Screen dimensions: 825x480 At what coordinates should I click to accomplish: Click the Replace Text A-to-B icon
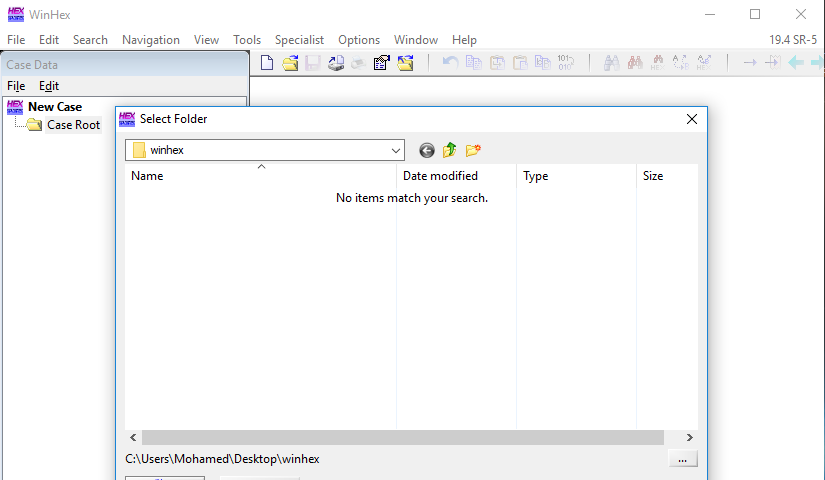[680, 63]
